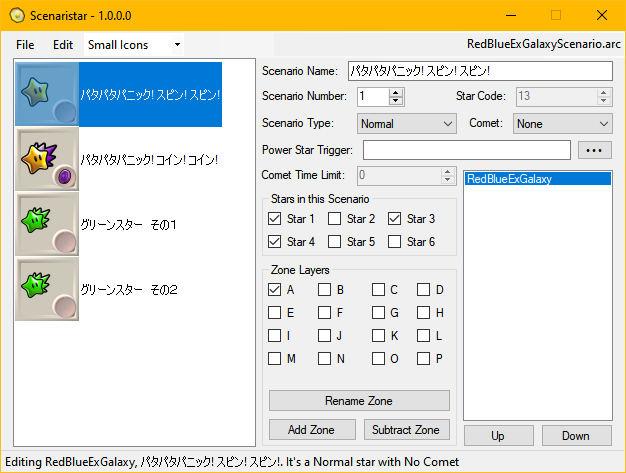Viewport: 626px width, 473px height.
Task: Open the Scenario Type dropdown
Action: coord(406,124)
